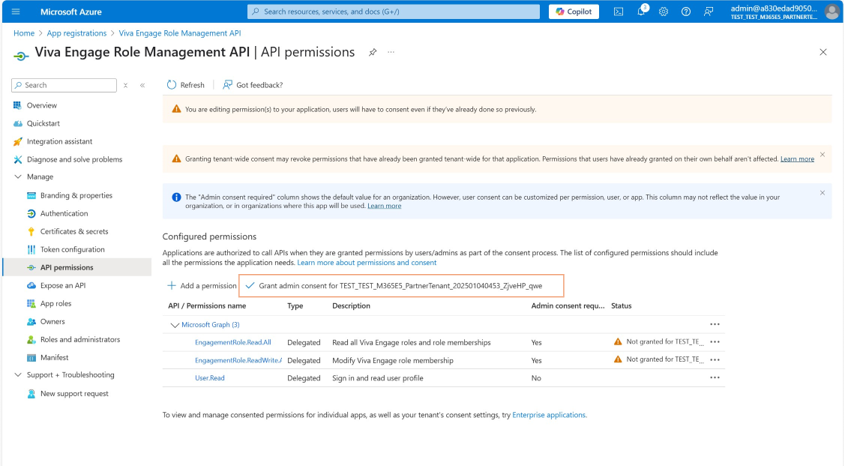
Task: Click the Token configuration icon
Action: point(31,249)
